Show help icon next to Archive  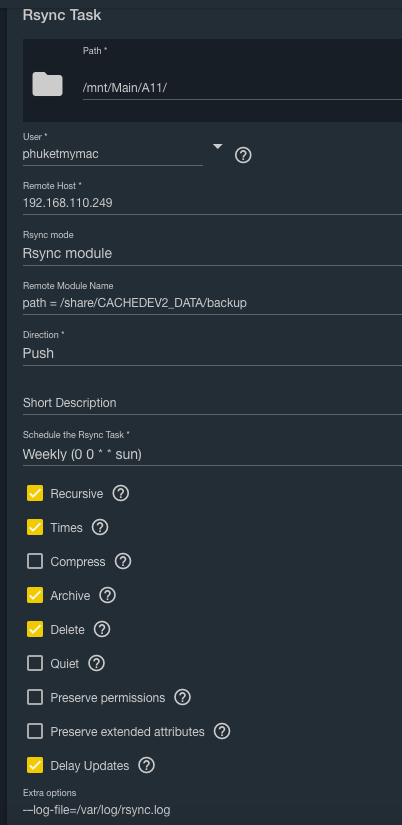click(107, 595)
